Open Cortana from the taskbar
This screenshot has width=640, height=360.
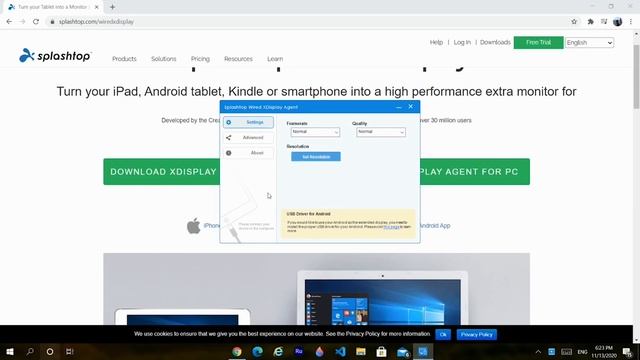49,351
